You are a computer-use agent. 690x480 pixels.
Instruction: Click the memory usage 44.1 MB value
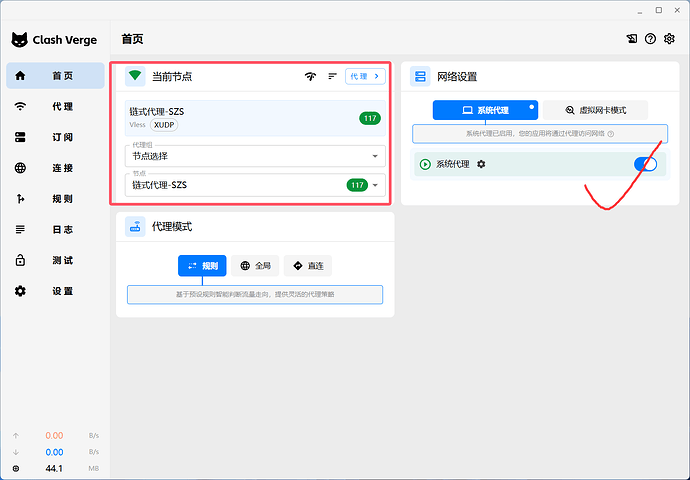pos(54,469)
